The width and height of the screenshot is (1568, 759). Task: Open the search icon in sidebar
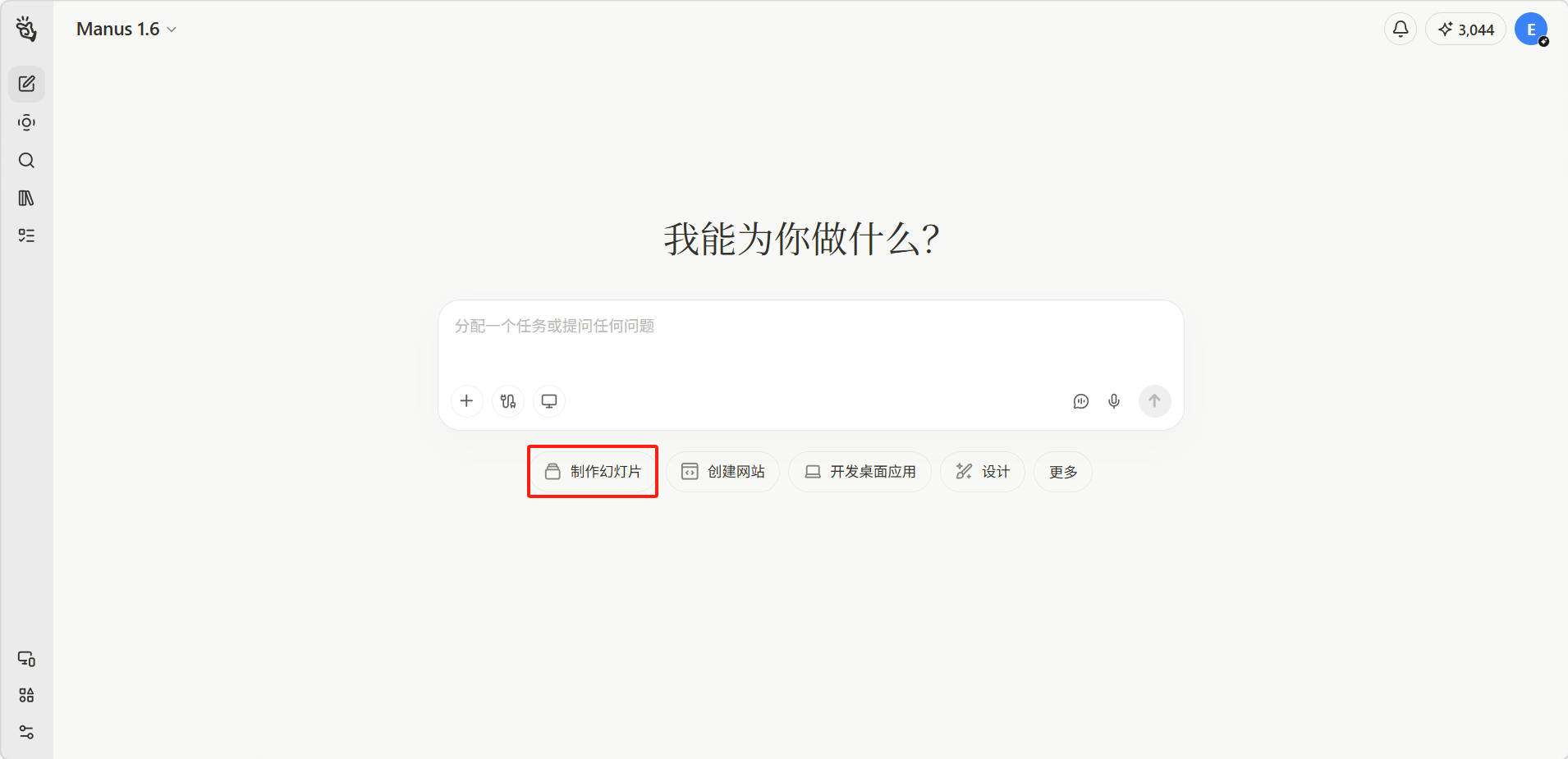26,160
